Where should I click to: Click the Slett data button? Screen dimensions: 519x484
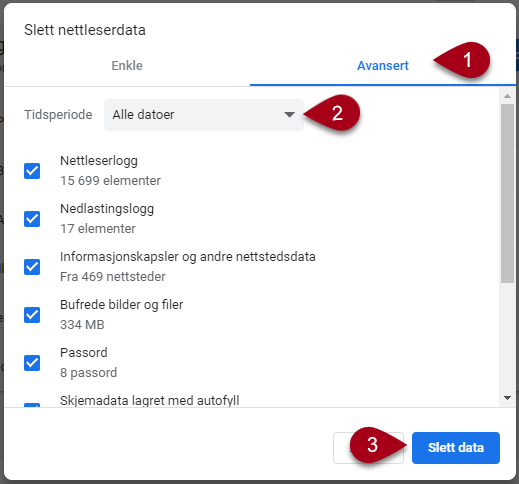coord(456,448)
